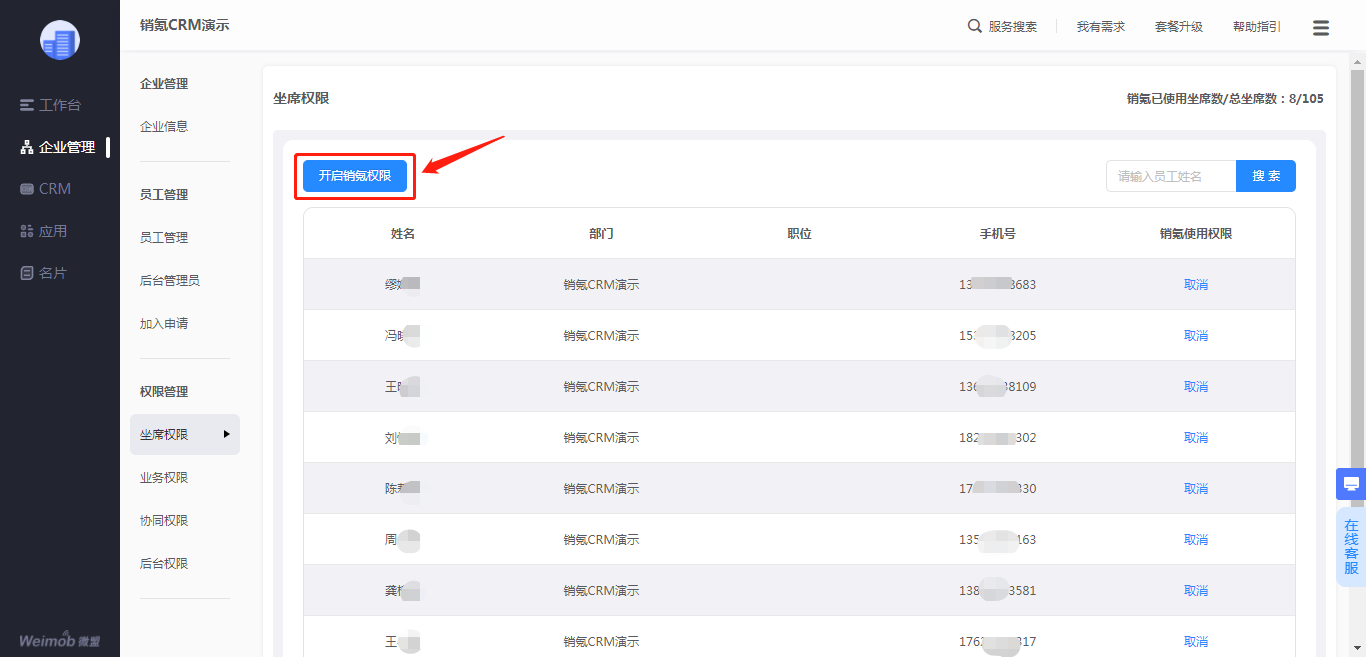Open the CRM section in the sidebar
This screenshot has width=1366, height=657.
(x=46, y=189)
